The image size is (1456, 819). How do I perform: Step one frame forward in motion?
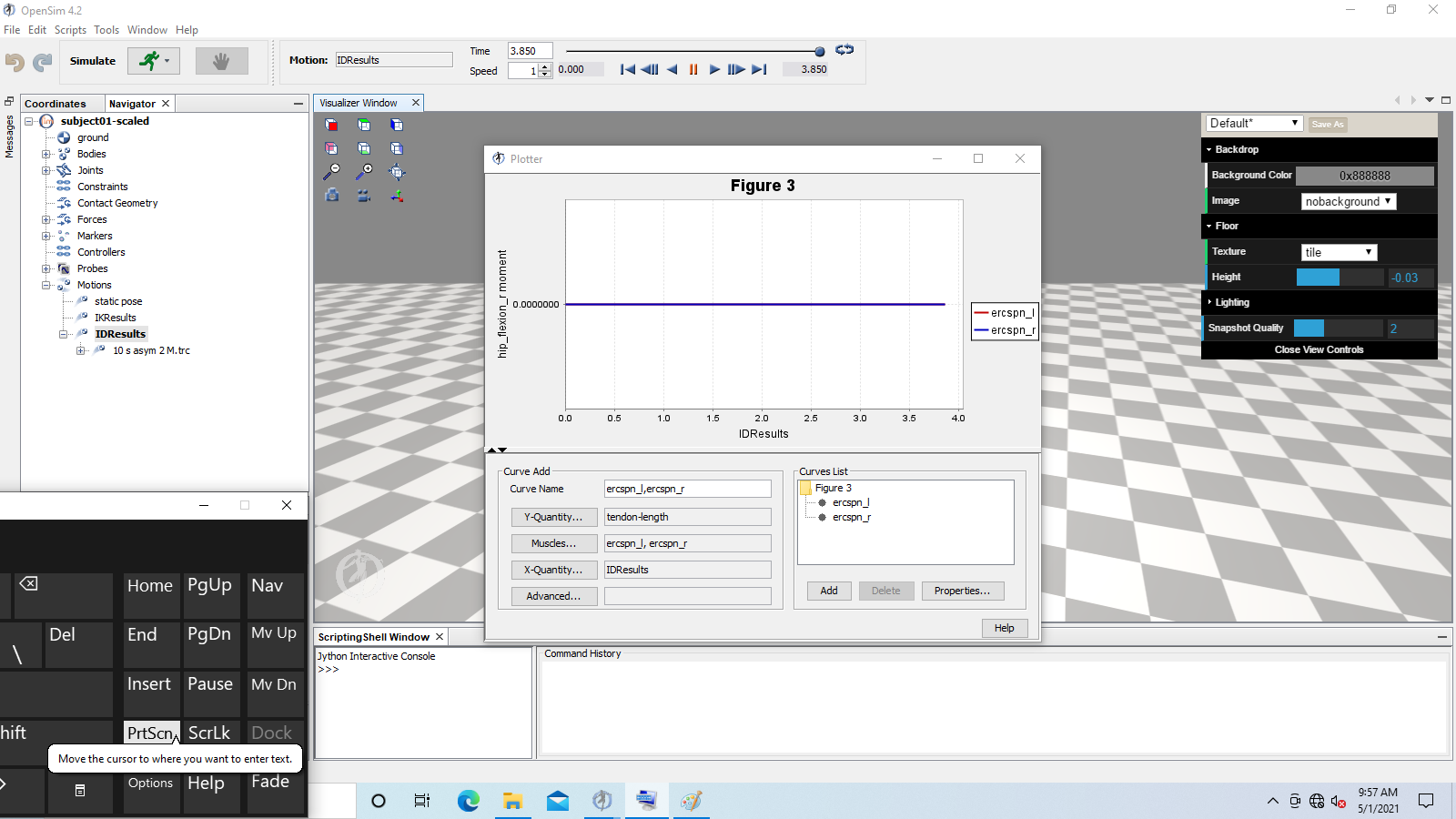pyautogui.click(x=736, y=69)
